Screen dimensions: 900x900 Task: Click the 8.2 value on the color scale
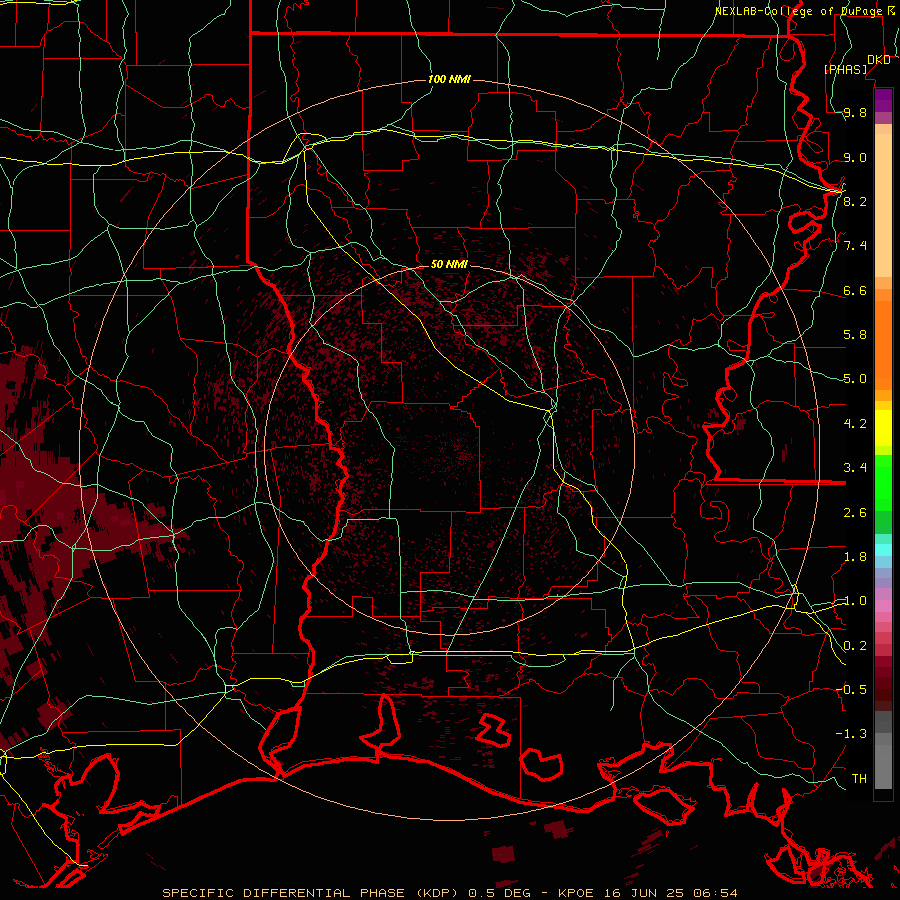pos(855,201)
